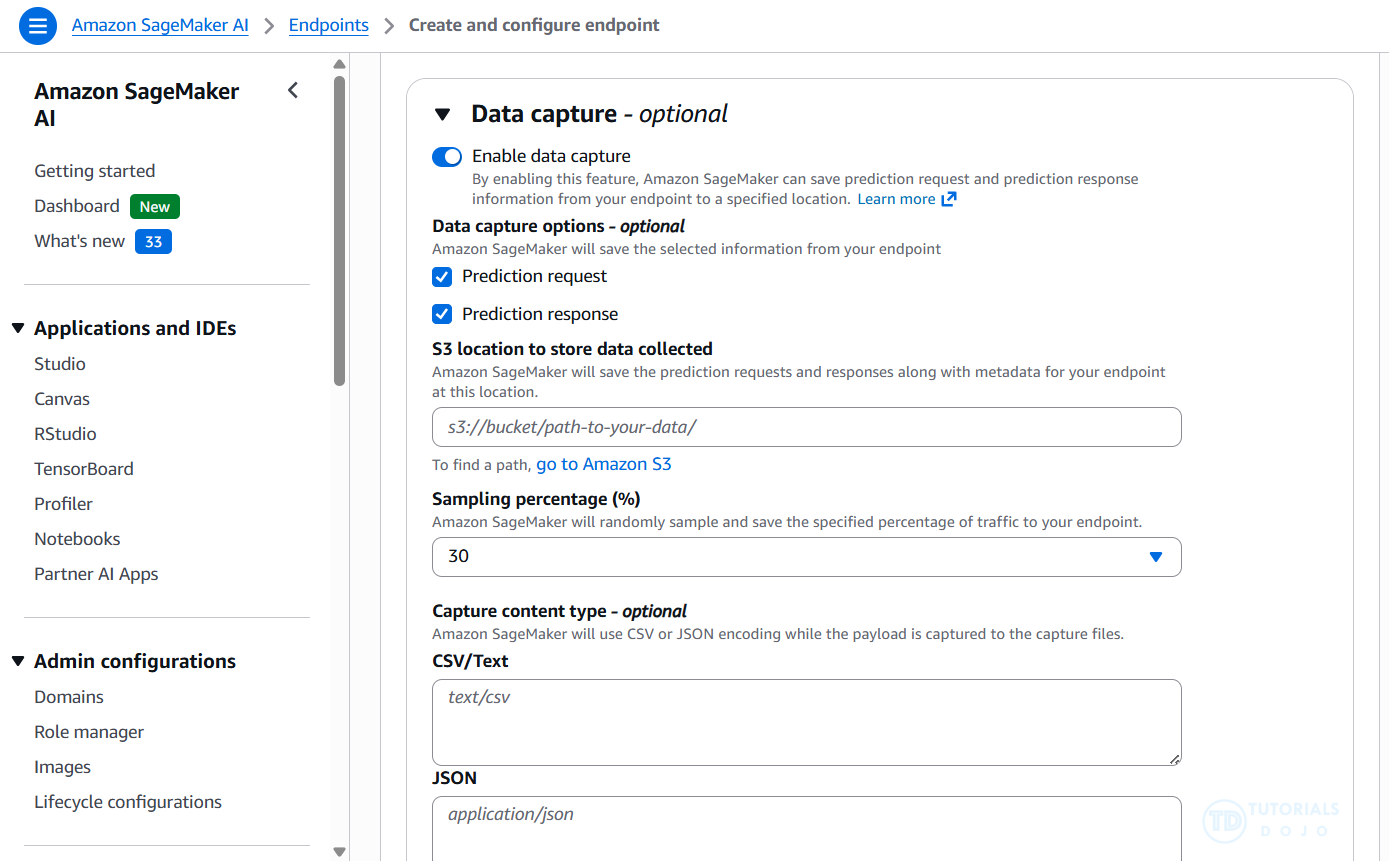Viewport: 1390px width, 861px height.
Task: Select Notebooks in the sidebar
Action: [77, 539]
